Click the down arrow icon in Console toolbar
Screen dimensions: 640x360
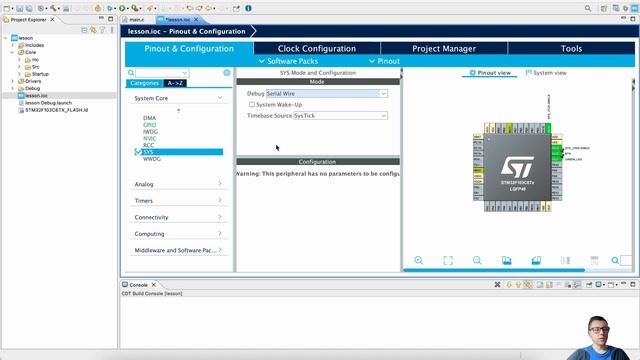tap(509, 284)
